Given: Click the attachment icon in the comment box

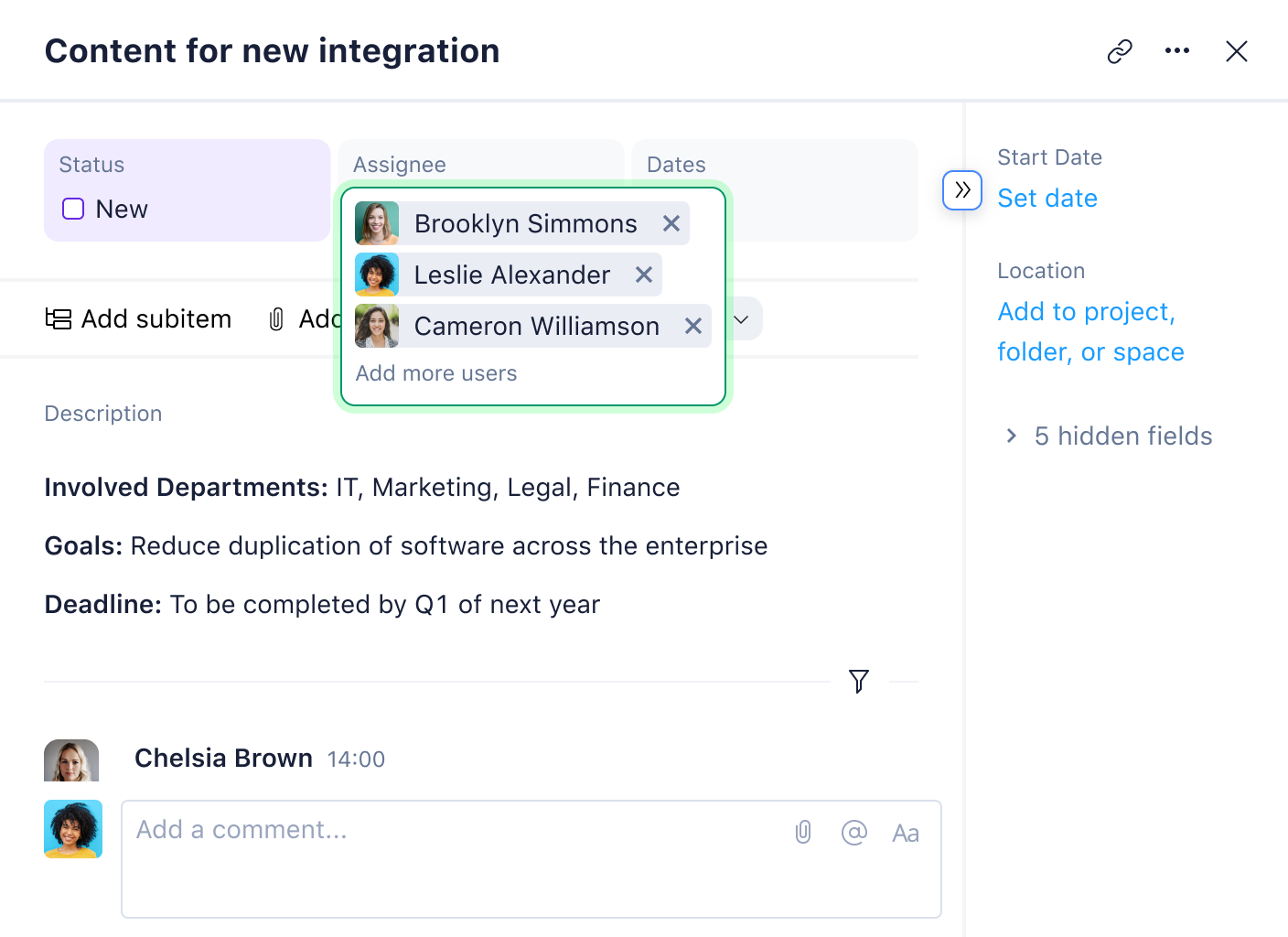Looking at the screenshot, I should point(802,833).
